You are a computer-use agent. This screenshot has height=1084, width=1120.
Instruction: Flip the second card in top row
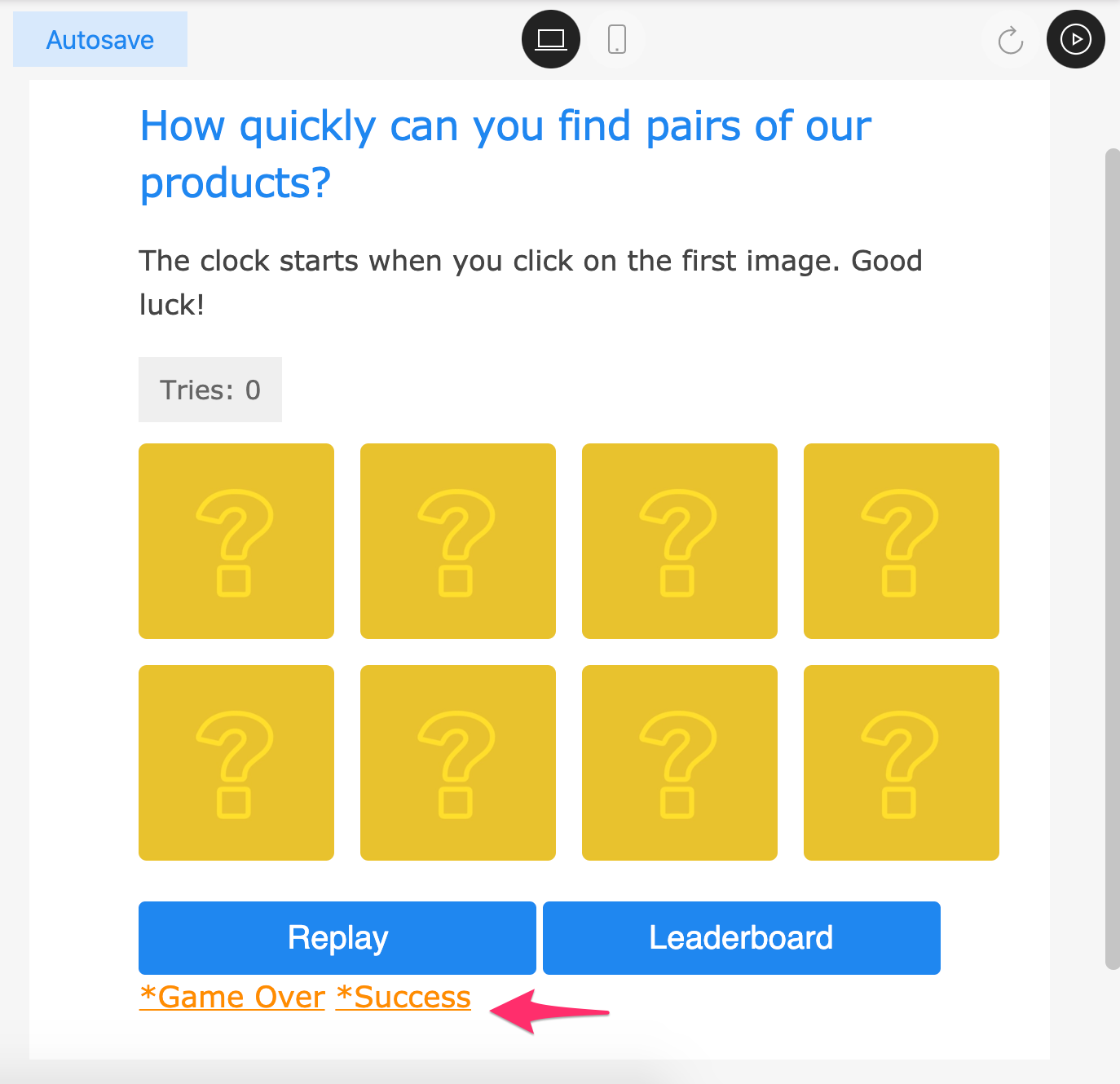tap(458, 541)
